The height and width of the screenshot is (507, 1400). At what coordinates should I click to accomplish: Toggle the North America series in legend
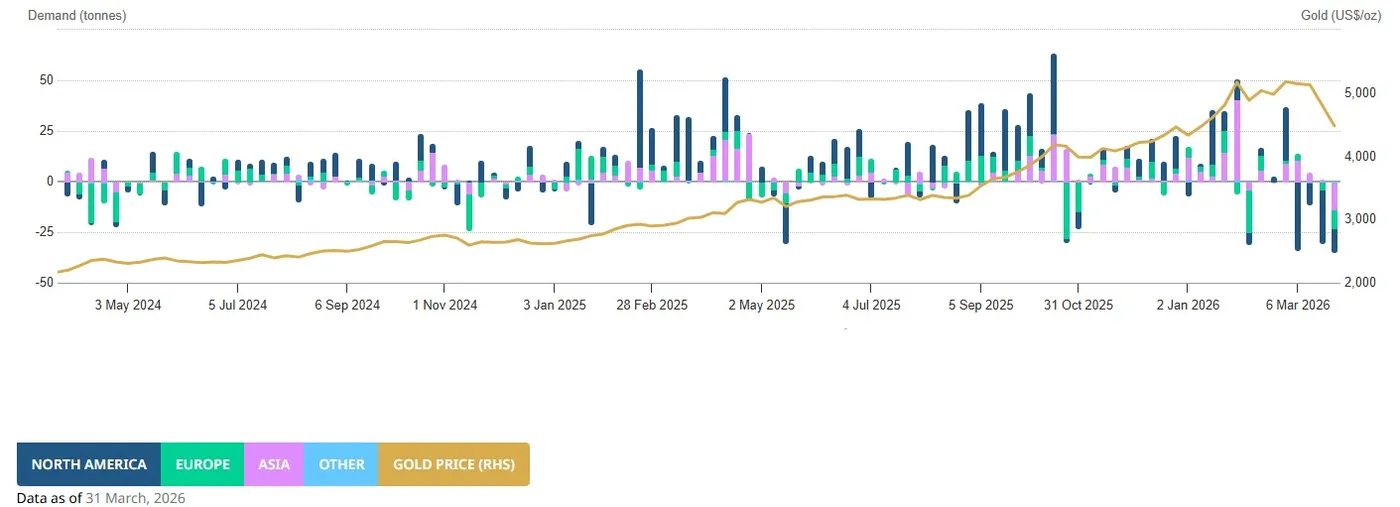(x=89, y=464)
